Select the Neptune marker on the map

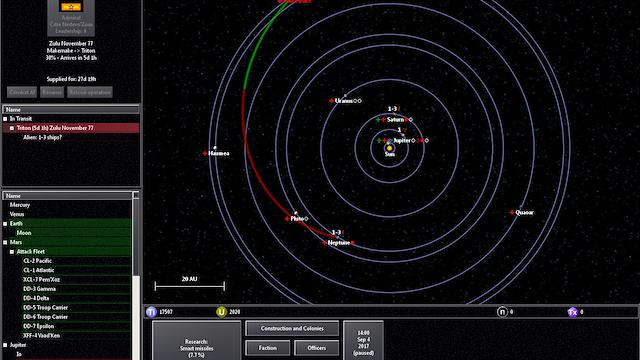click(x=339, y=243)
